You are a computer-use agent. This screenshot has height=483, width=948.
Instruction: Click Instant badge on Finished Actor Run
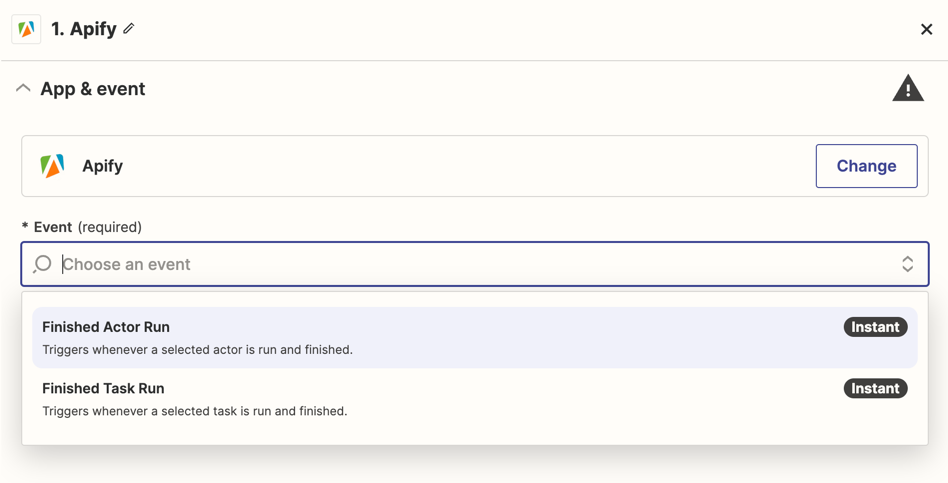point(875,327)
